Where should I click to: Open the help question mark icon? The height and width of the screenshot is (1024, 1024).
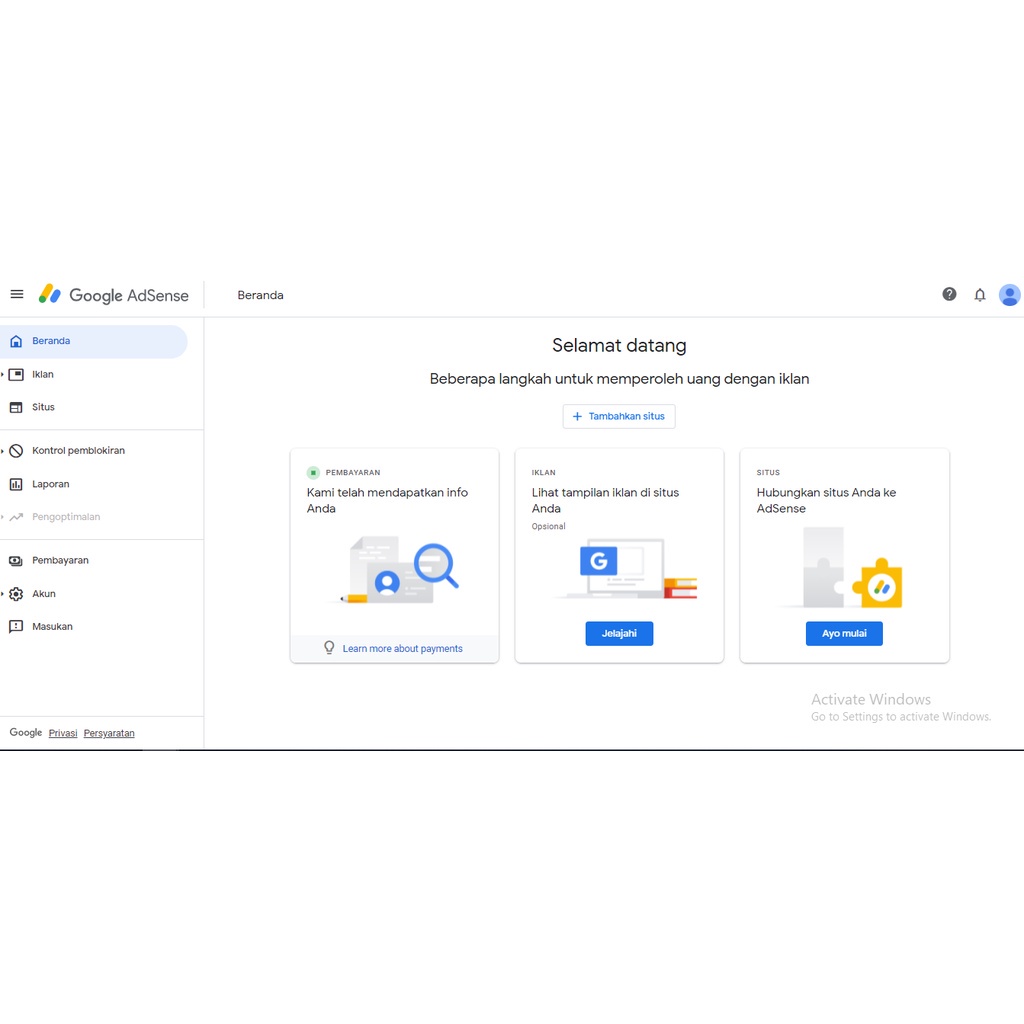pyautogui.click(x=949, y=294)
